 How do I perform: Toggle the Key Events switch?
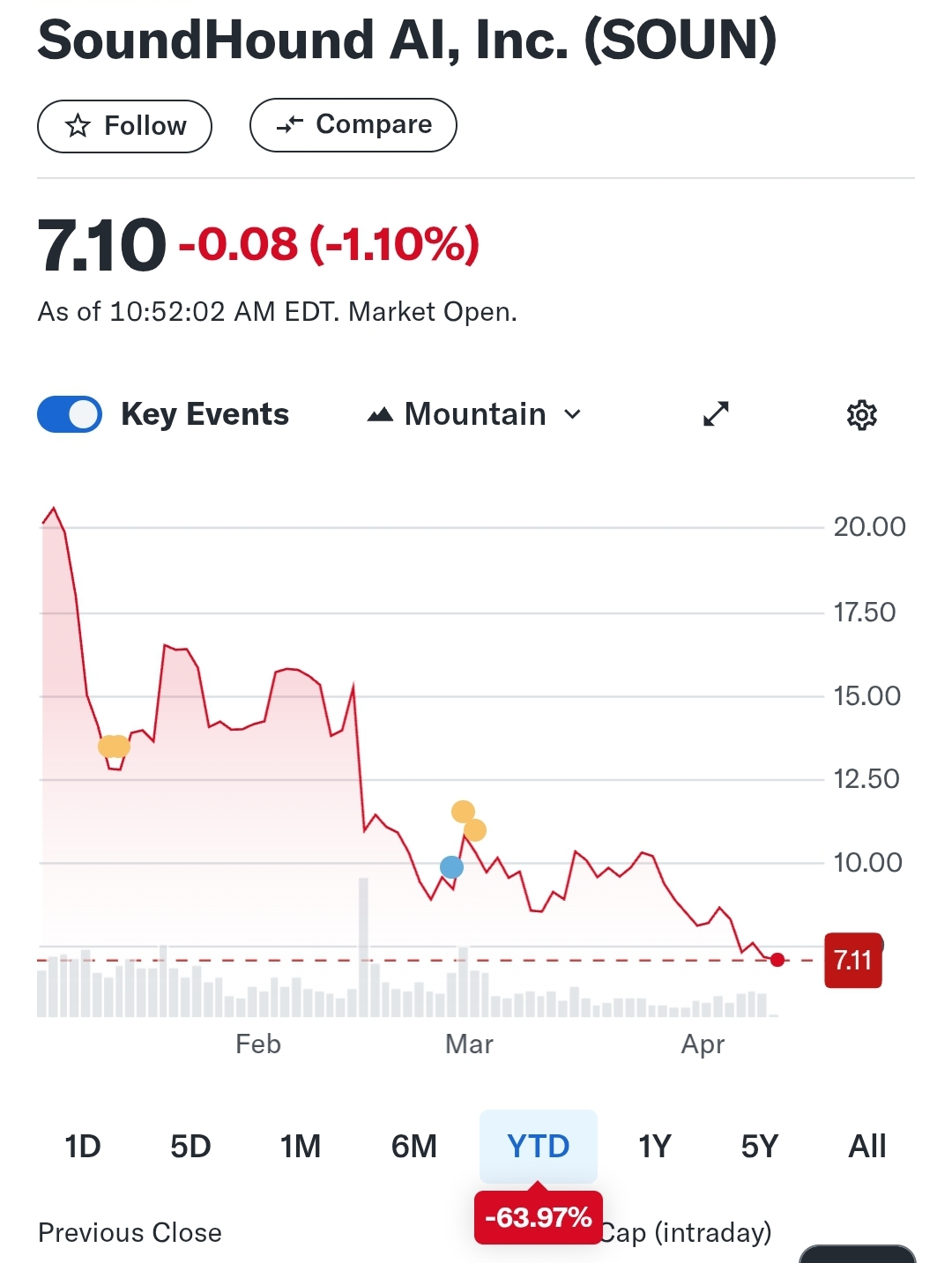(70, 414)
